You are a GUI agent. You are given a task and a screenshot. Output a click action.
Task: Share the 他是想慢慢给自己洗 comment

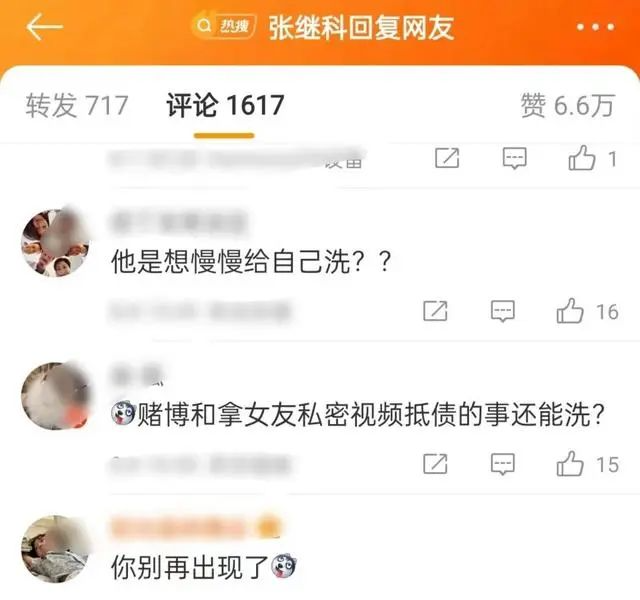pos(435,311)
